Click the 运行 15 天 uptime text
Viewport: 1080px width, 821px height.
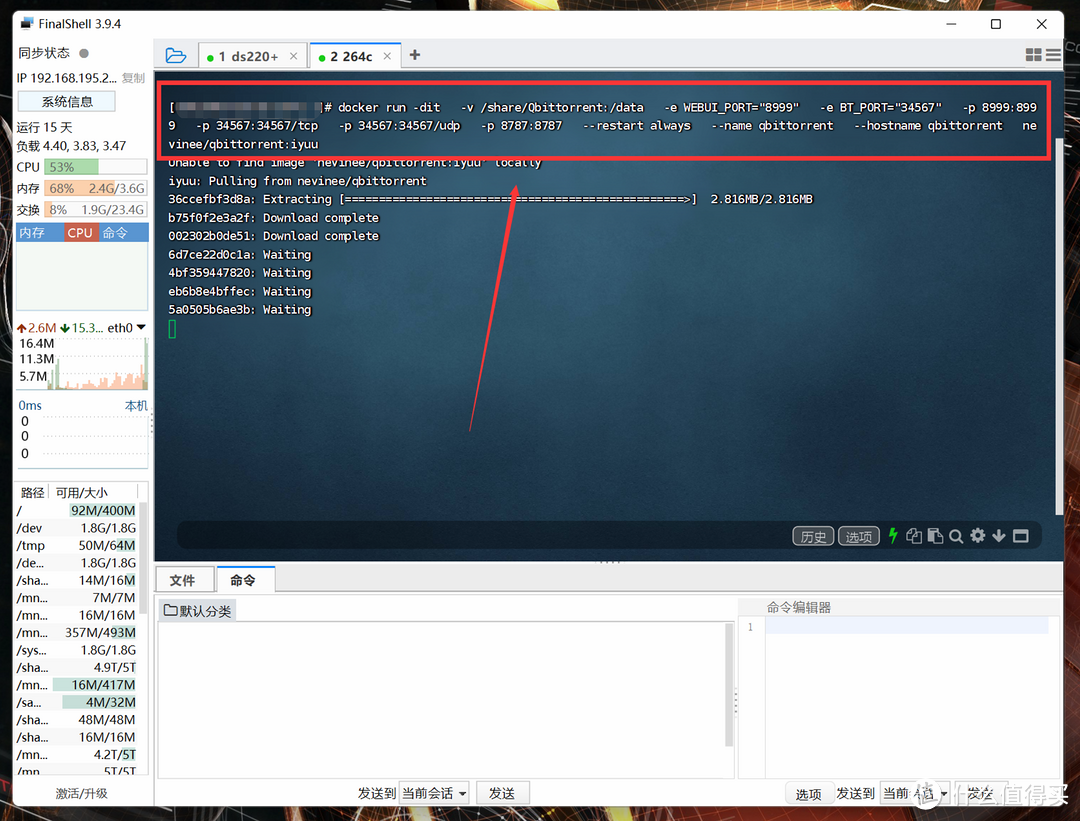tap(44, 127)
